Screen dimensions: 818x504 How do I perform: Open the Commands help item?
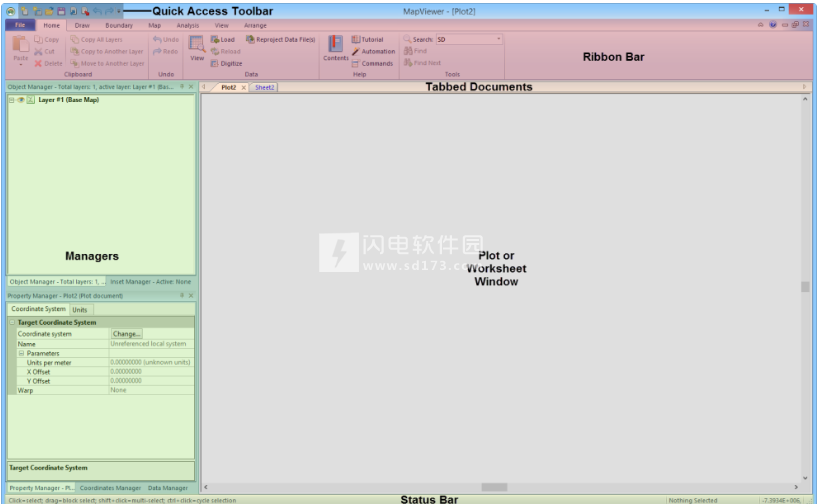click(372, 64)
